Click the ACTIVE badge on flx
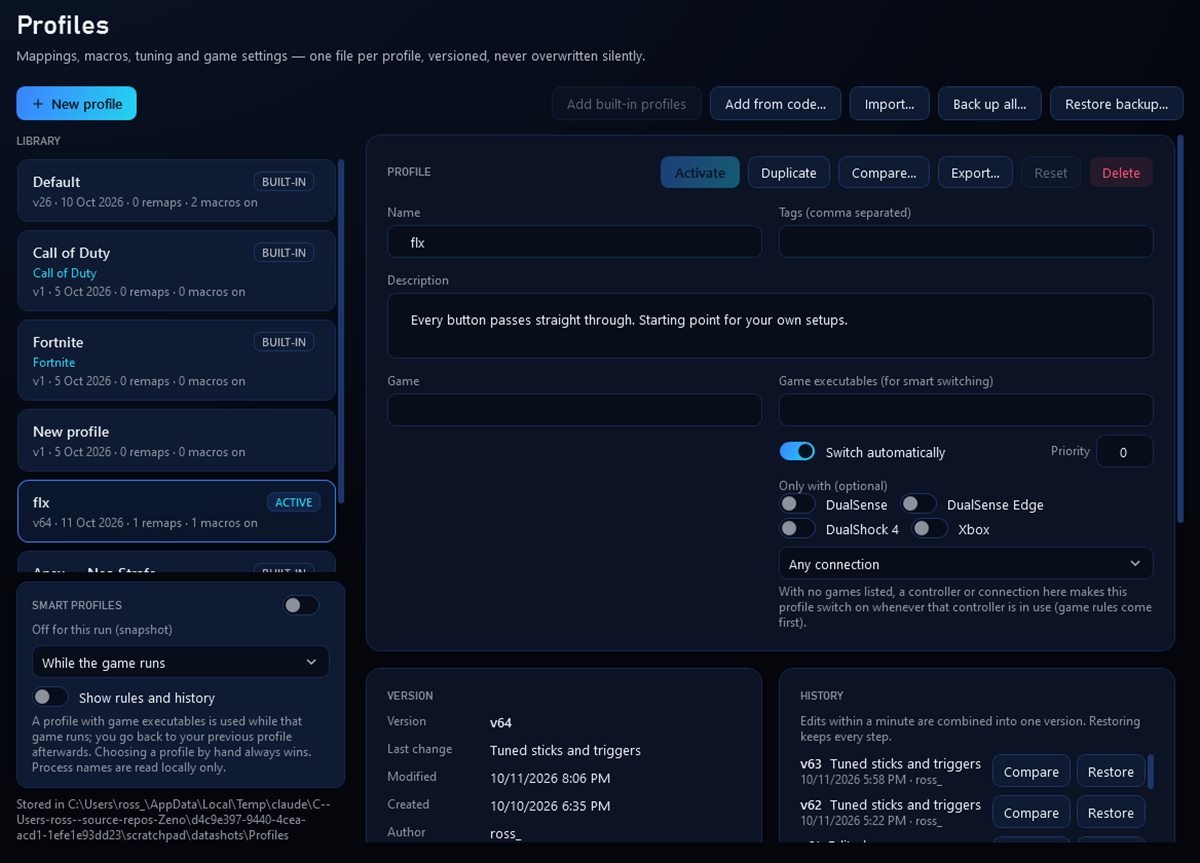The width and height of the screenshot is (1200, 863). click(x=294, y=502)
